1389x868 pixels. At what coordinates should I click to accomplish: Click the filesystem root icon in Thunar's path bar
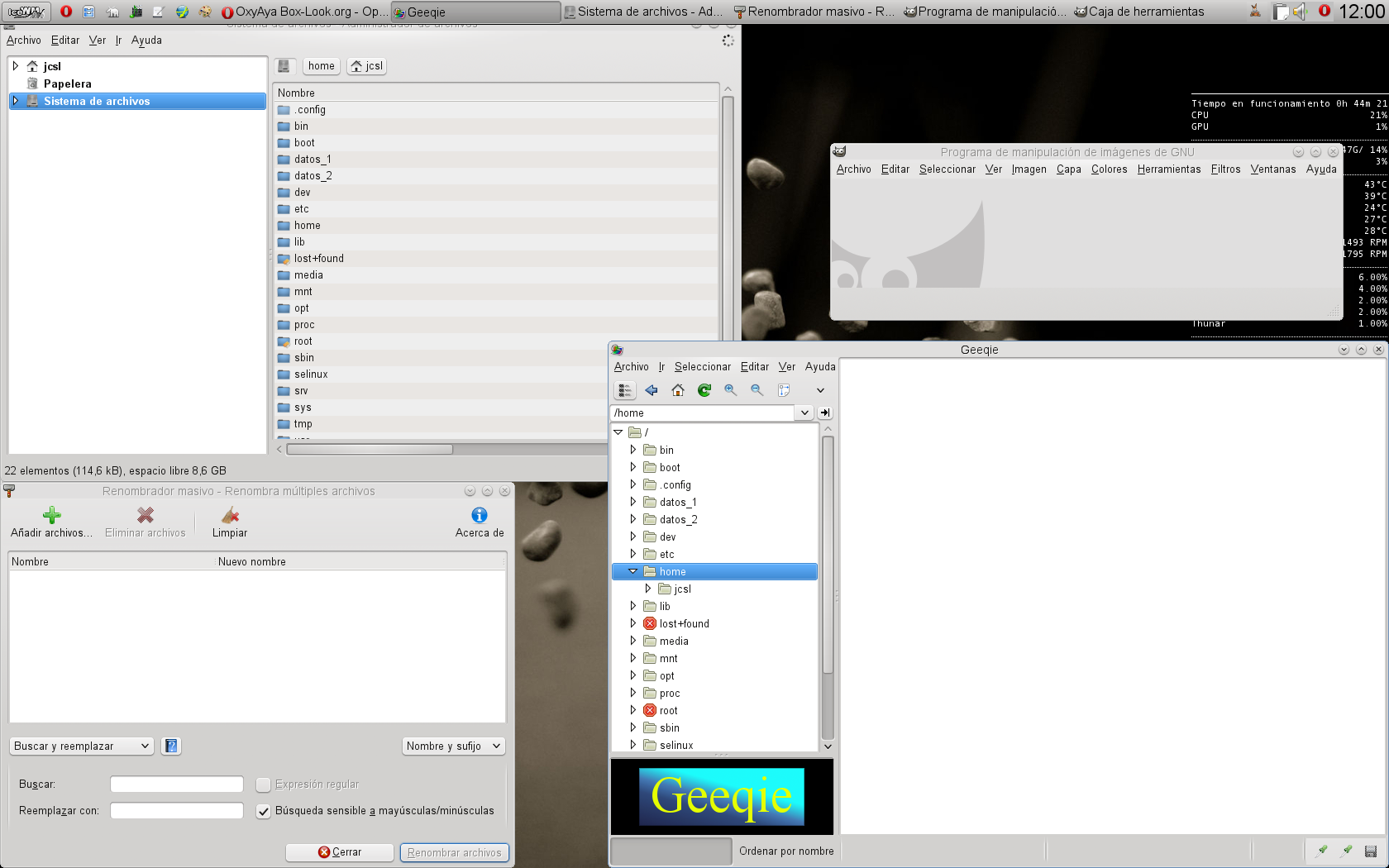(x=284, y=66)
